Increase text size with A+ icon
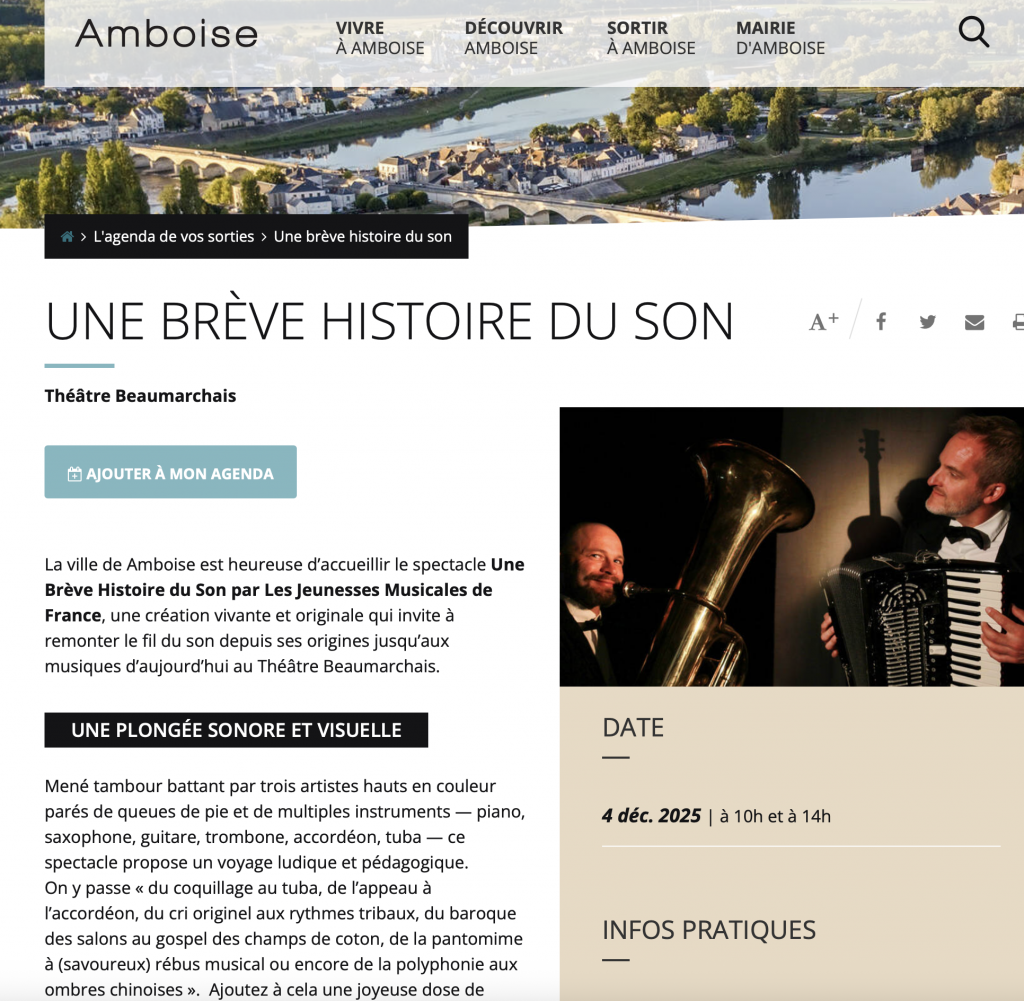The image size is (1024, 1001). [823, 321]
